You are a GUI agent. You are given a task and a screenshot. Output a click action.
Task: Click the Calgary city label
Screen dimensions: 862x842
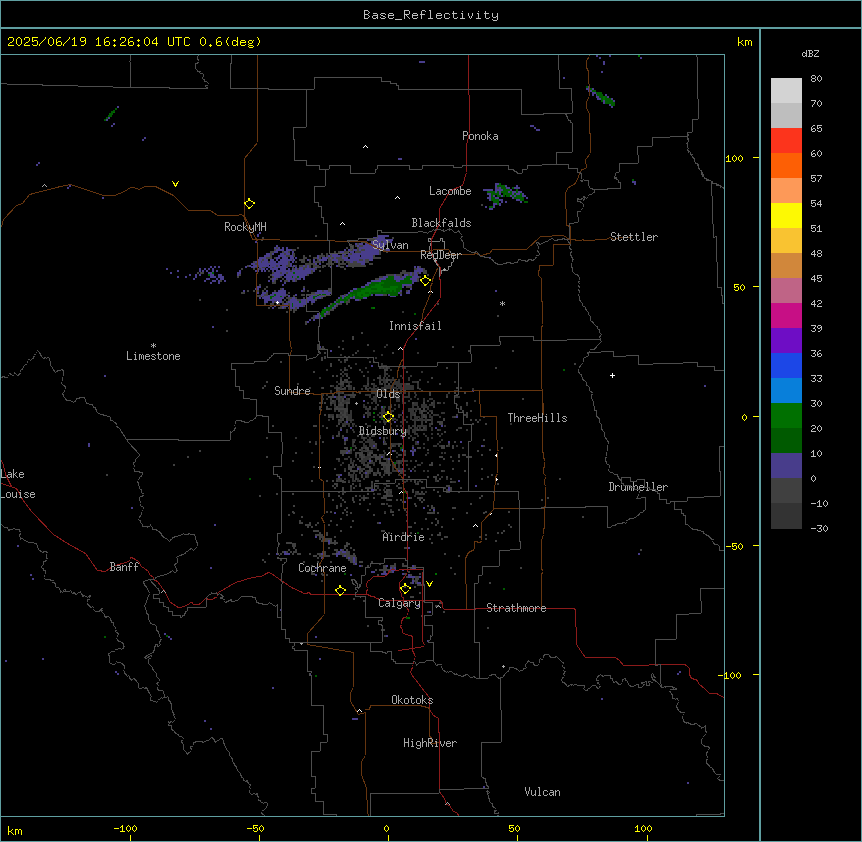399,603
